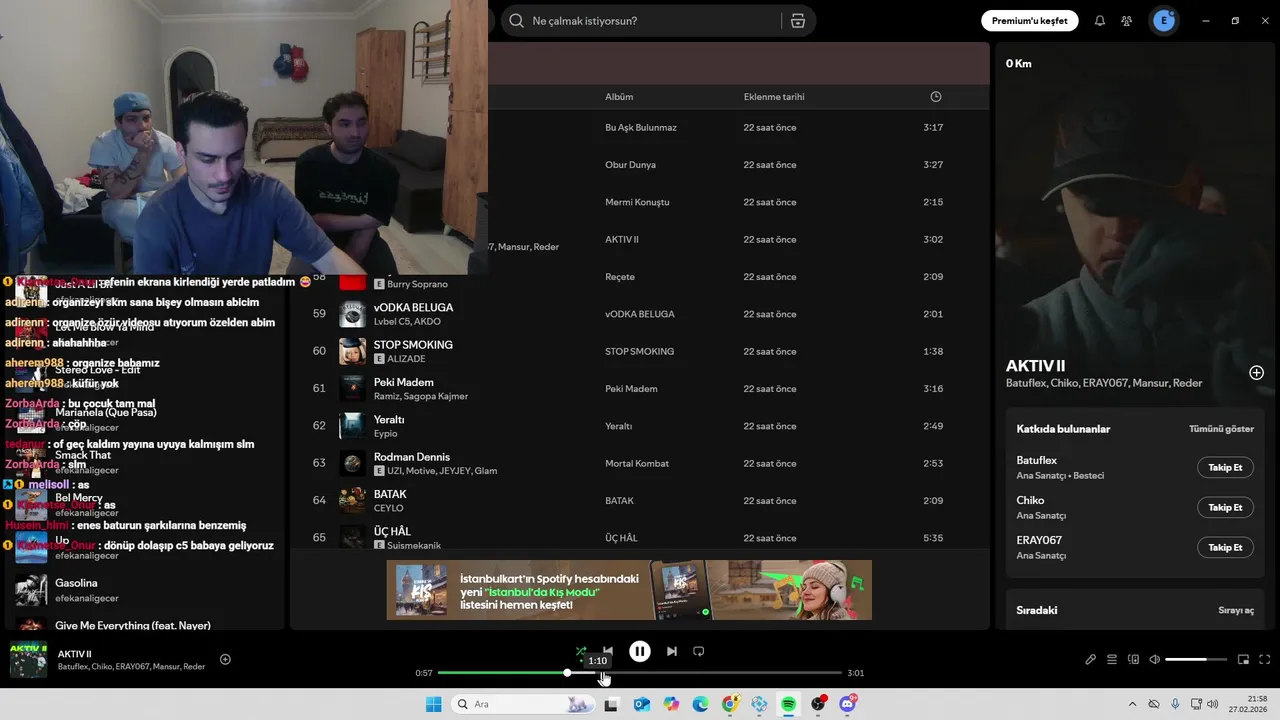Open the album link Mortal Kombat
1280x720 pixels.
(637, 463)
